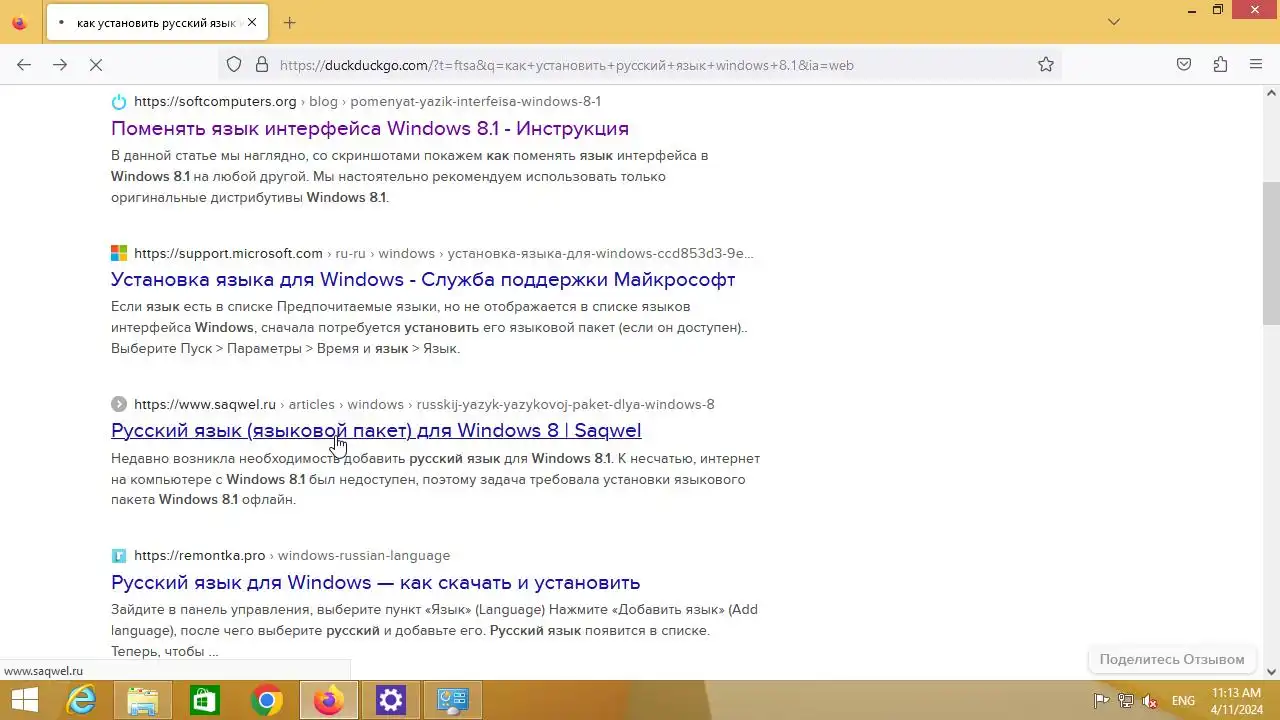The width and height of the screenshot is (1280, 720).
Task: Click the ENG input language indicator
Action: pos(1183,701)
